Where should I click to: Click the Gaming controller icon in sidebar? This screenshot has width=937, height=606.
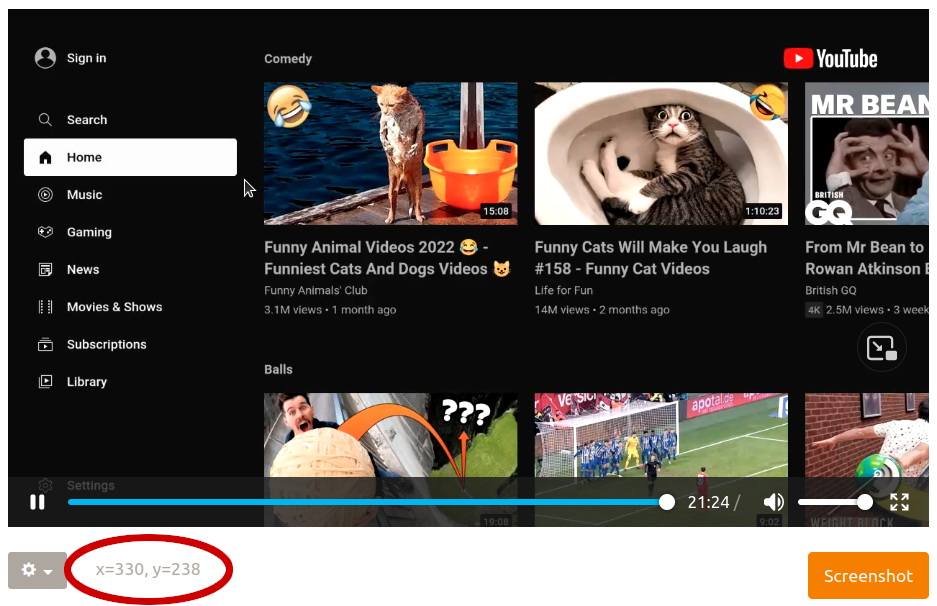point(45,232)
